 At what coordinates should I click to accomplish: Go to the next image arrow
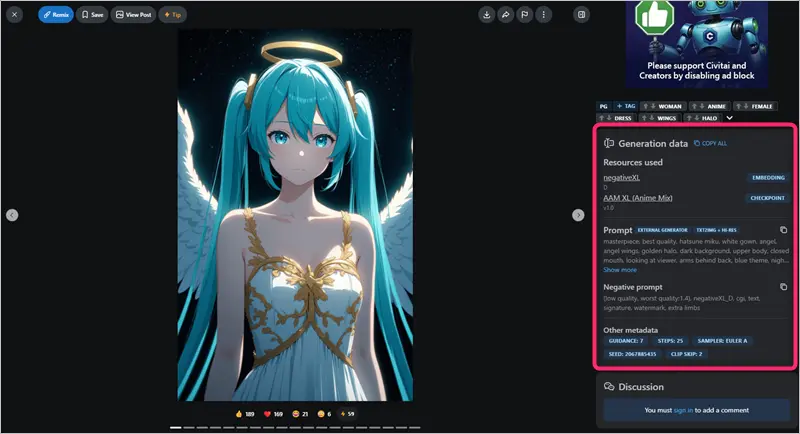click(x=577, y=215)
